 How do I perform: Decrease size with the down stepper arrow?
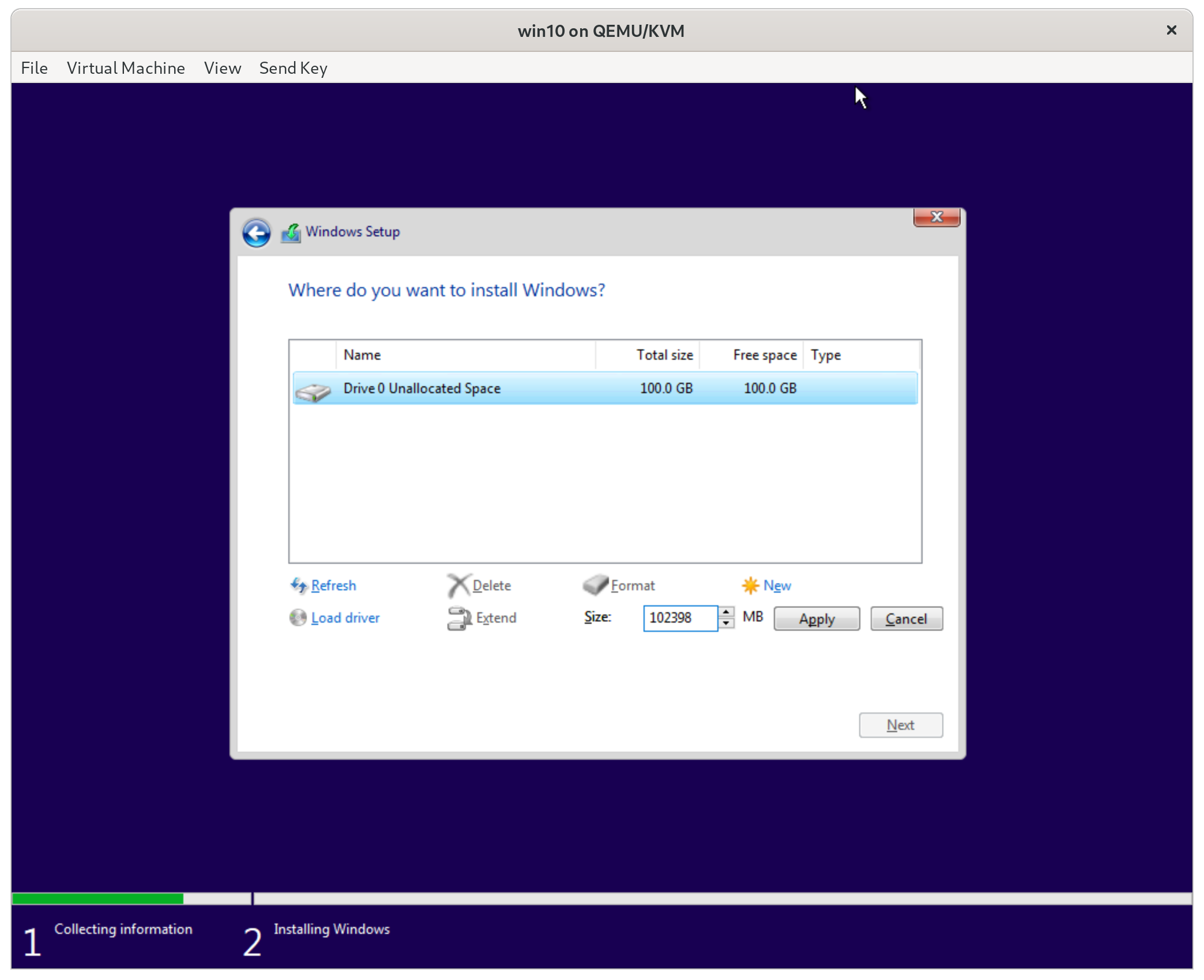tap(726, 624)
